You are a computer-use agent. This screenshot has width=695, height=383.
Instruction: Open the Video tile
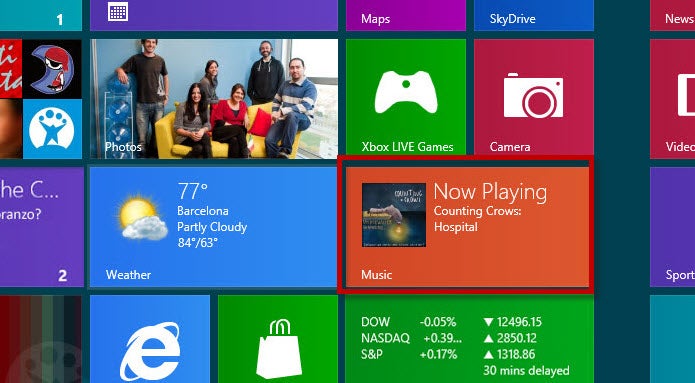pos(672,98)
